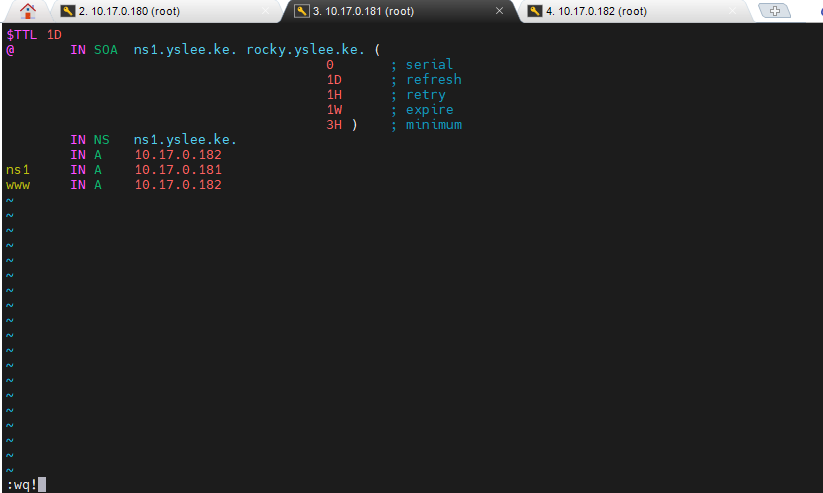This screenshot has height=493, width=823.
Task: Switch to the 10.17.0.180 (root) session tab
Action: point(165,11)
